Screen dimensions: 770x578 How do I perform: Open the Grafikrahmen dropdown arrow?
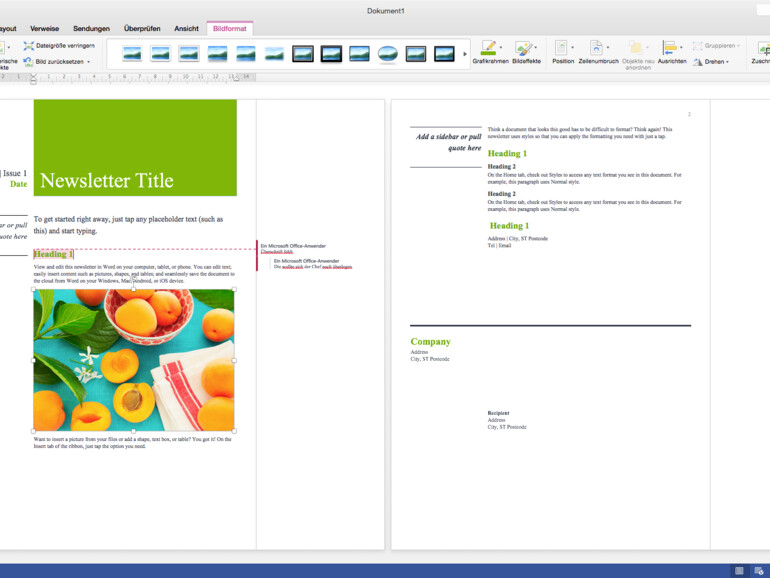[x=500, y=48]
